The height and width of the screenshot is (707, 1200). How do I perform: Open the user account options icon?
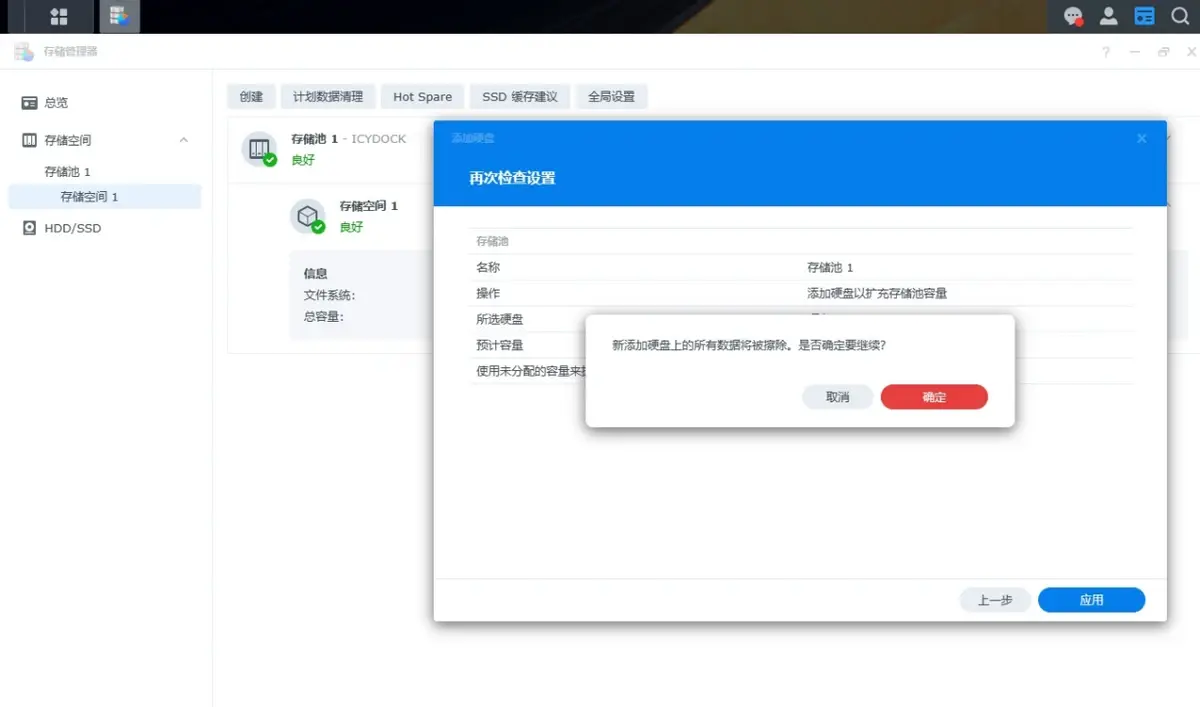pyautogui.click(x=1109, y=16)
